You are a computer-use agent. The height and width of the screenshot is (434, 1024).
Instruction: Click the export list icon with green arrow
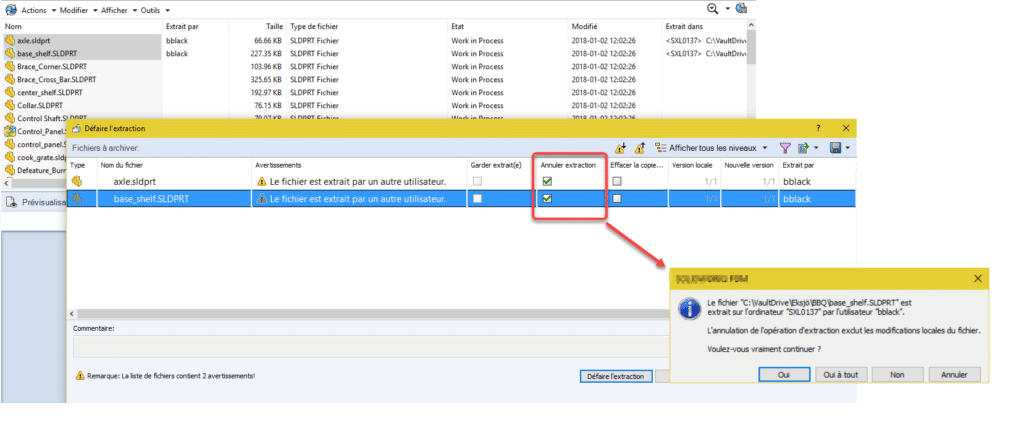[x=803, y=148]
